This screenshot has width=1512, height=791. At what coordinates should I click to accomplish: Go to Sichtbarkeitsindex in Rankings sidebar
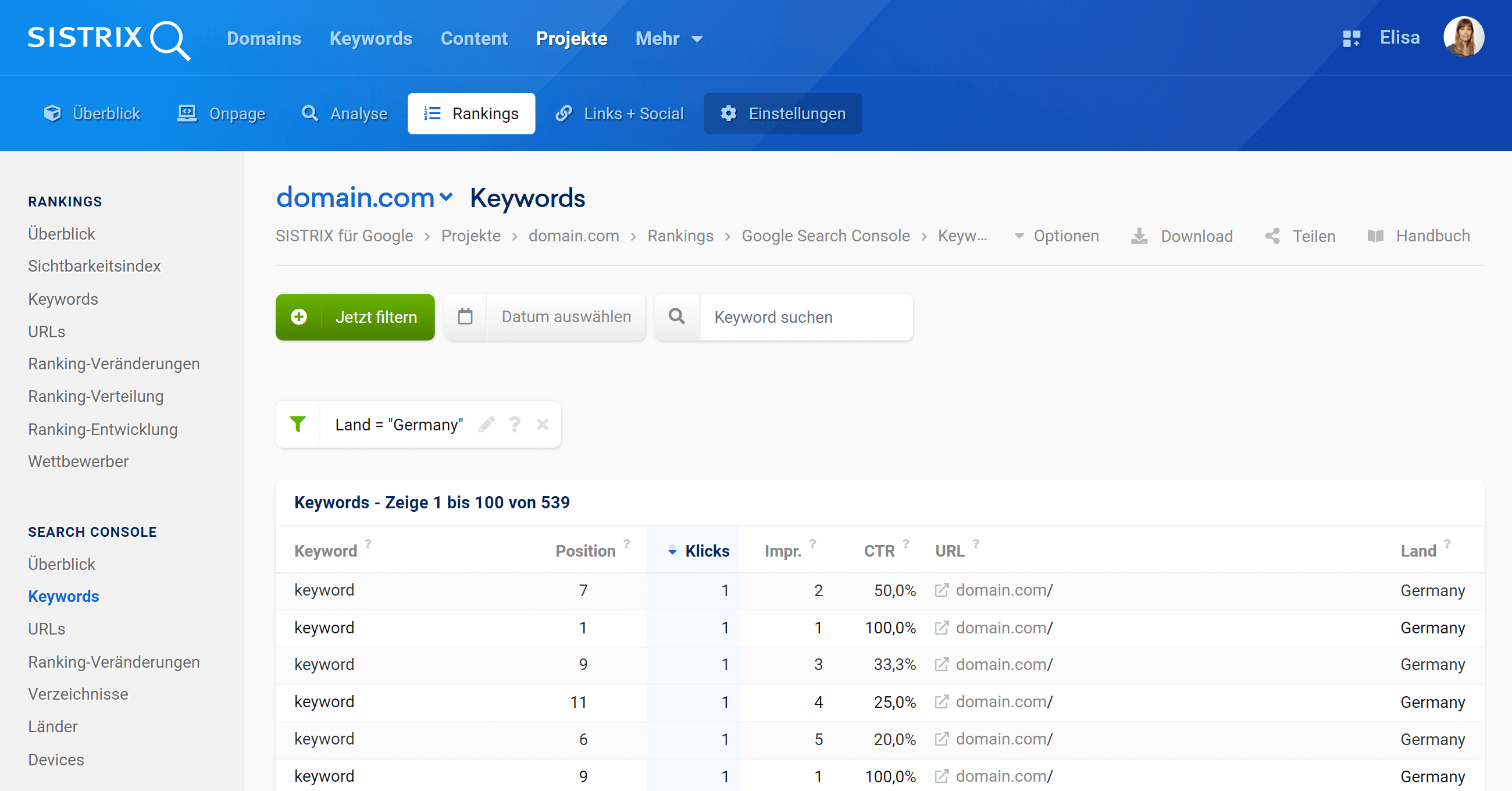tap(94, 266)
